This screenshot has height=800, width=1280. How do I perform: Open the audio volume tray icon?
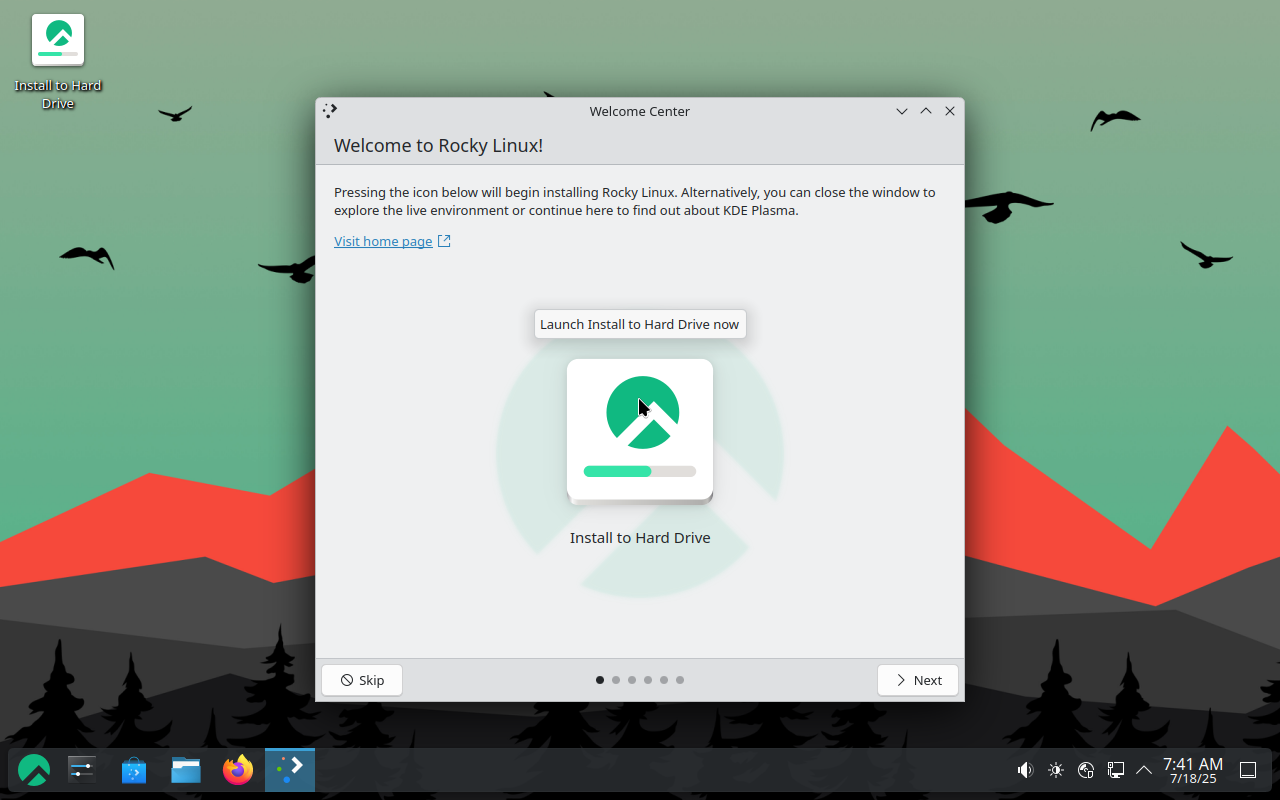(x=1025, y=770)
